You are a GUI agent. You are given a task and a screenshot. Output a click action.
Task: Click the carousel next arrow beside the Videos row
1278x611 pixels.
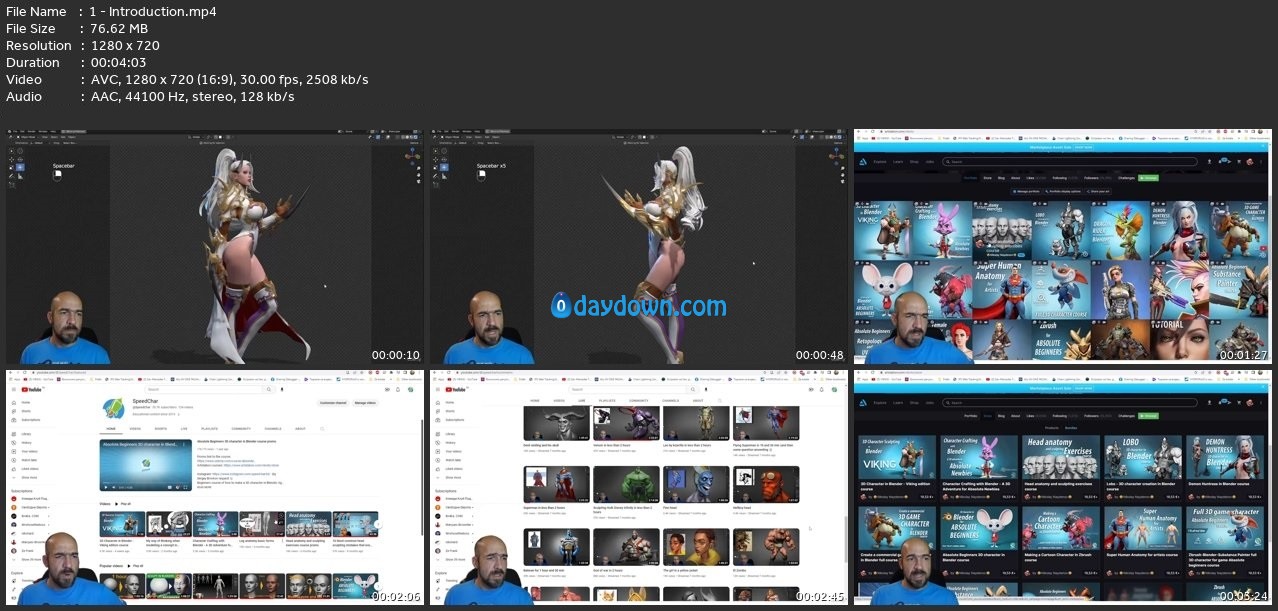[378, 524]
